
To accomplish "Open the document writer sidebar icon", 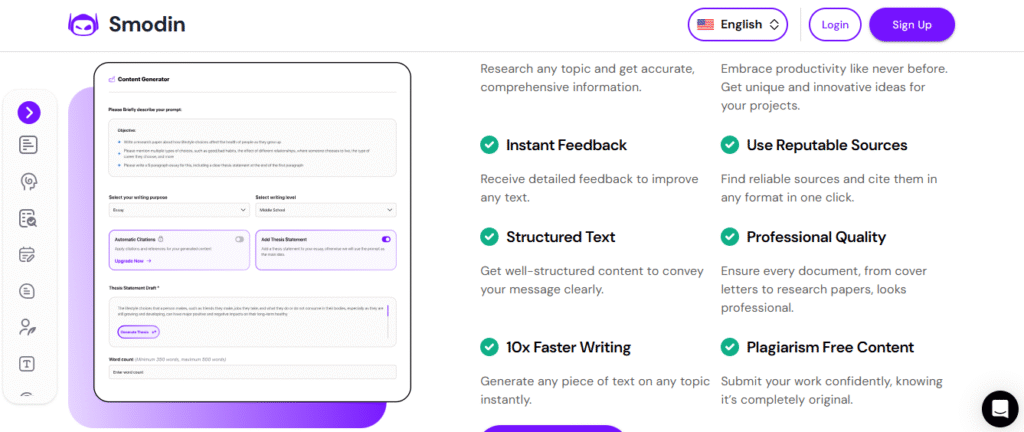I will pos(28,145).
